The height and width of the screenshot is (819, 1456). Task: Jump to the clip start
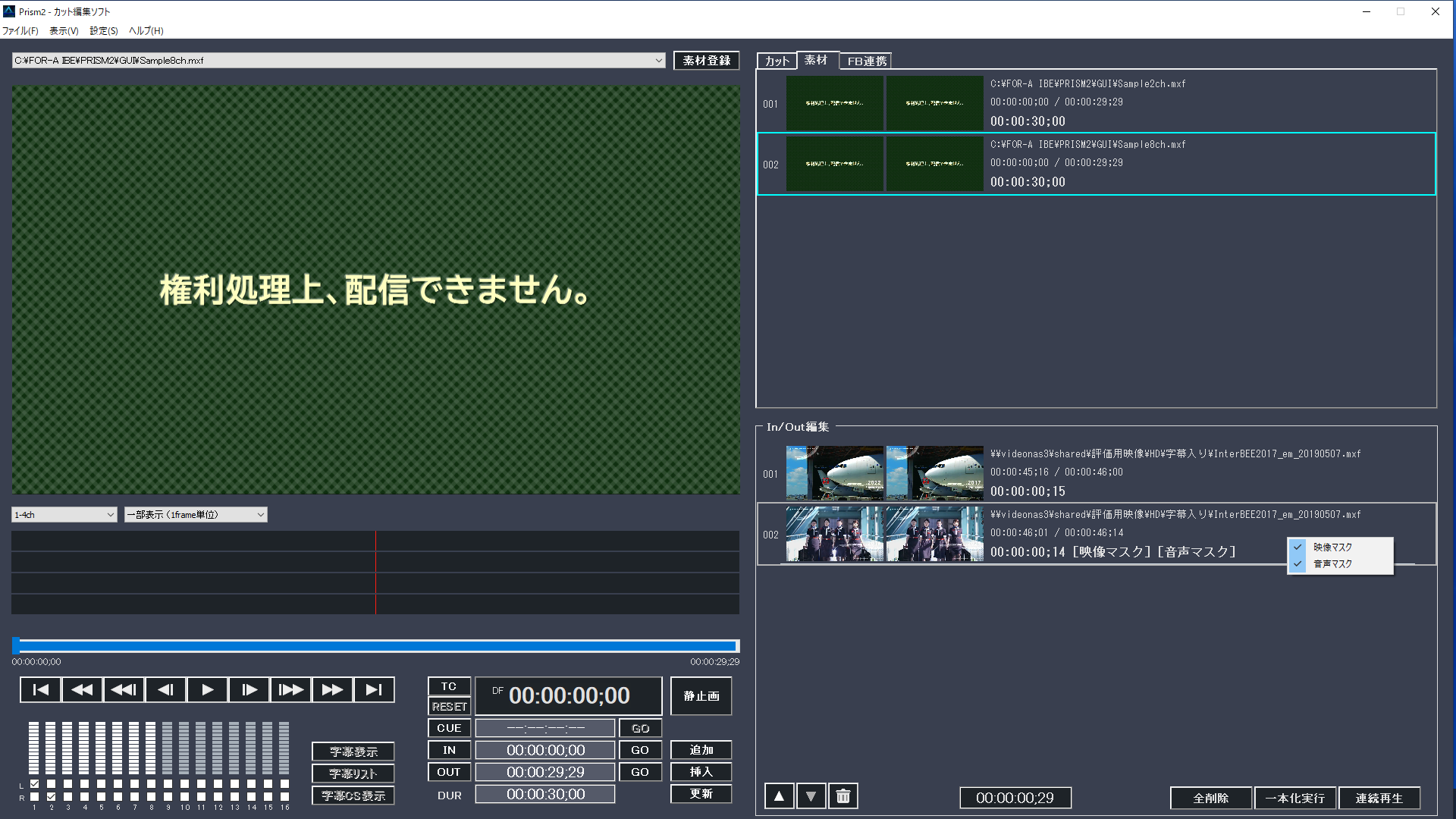coord(40,690)
